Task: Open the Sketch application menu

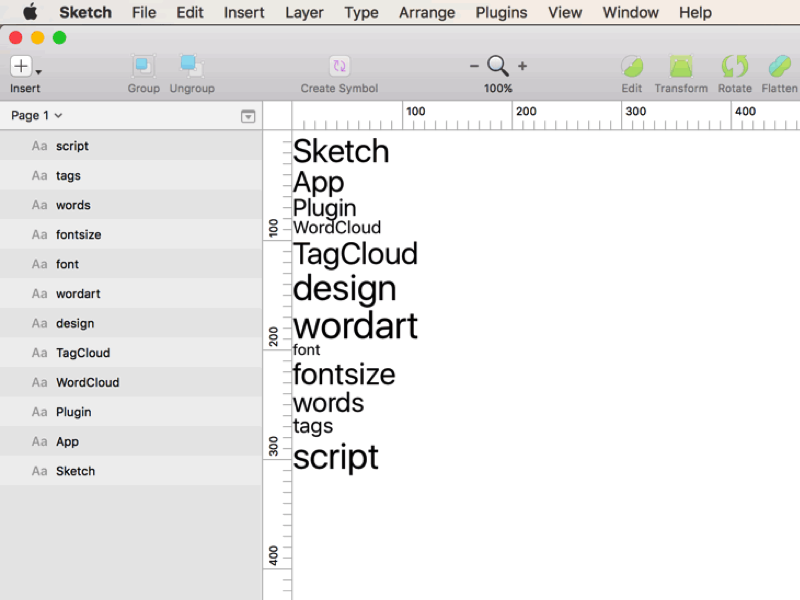Action: click(85, 12)
